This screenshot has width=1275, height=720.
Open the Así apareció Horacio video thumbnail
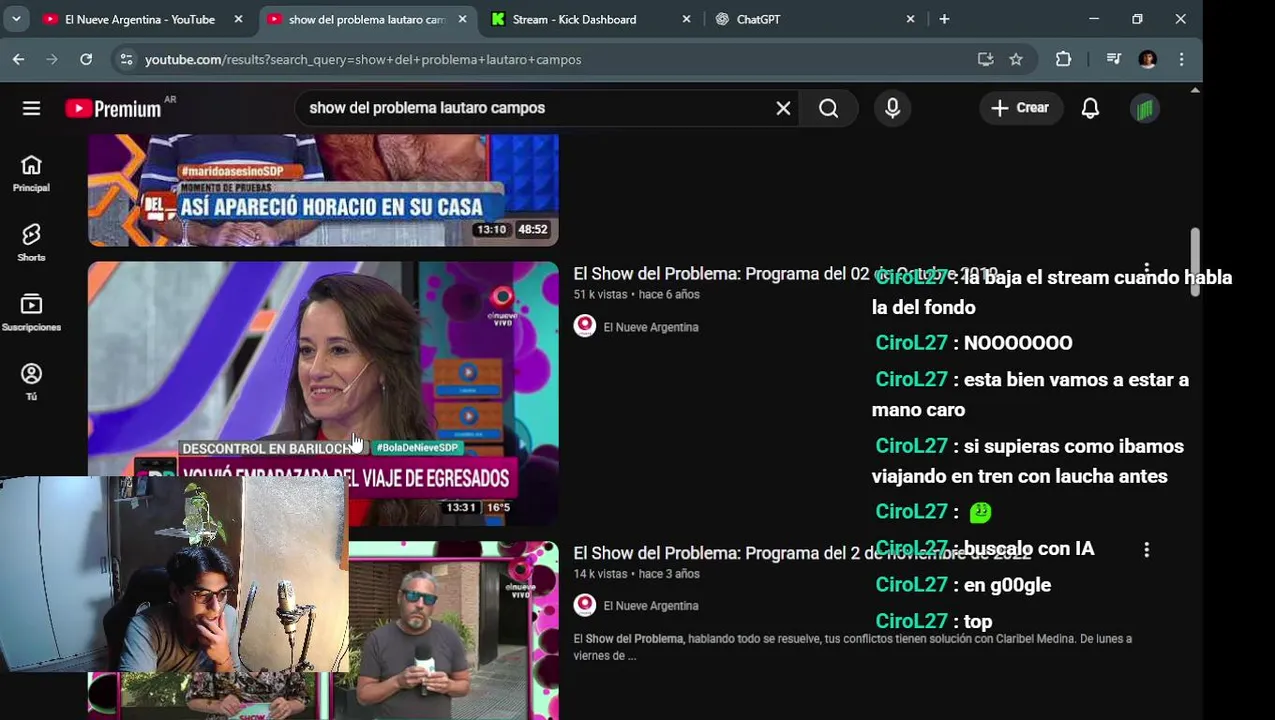pos(323,190)
